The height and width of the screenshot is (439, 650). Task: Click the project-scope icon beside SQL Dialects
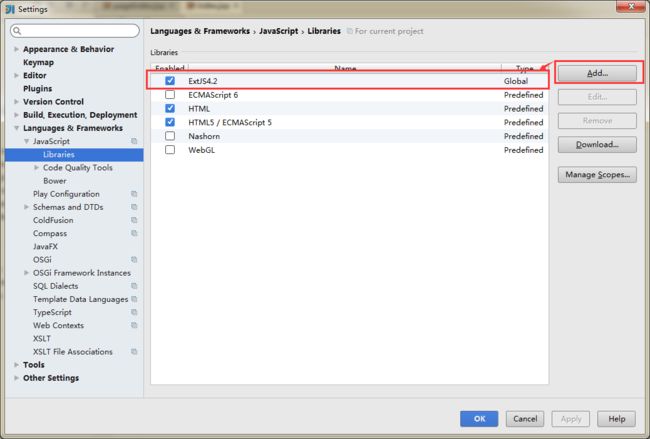point(134,286)
